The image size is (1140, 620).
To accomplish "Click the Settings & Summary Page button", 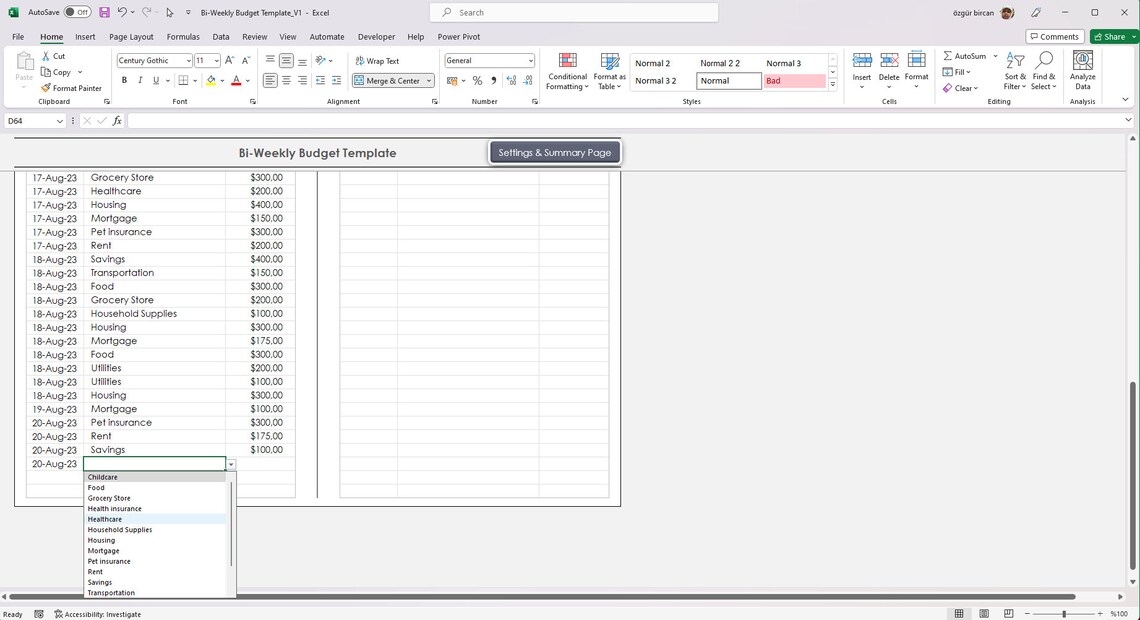I will 554,152.
